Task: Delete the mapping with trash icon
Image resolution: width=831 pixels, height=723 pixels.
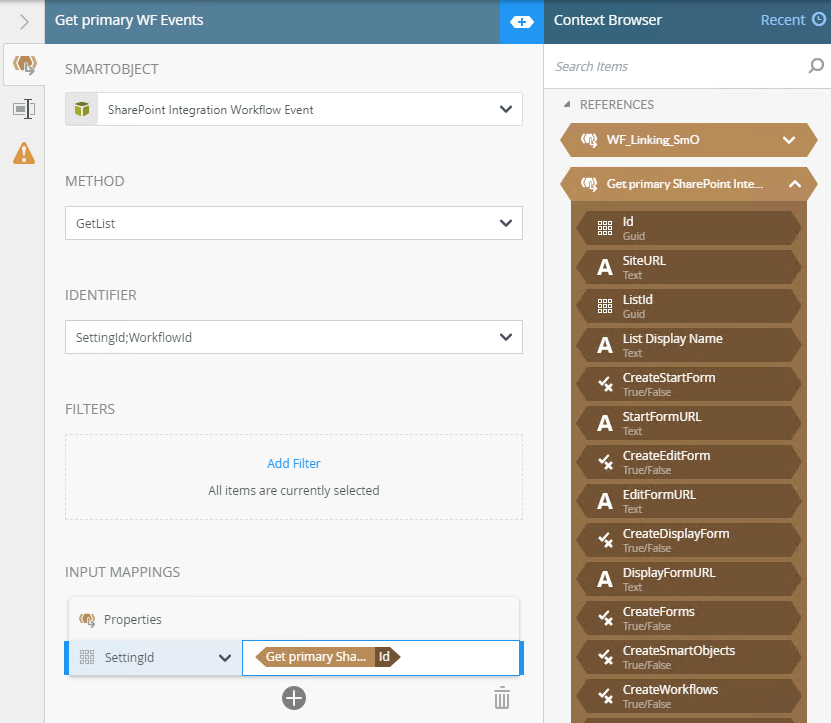Action: (x=502, y=698)
